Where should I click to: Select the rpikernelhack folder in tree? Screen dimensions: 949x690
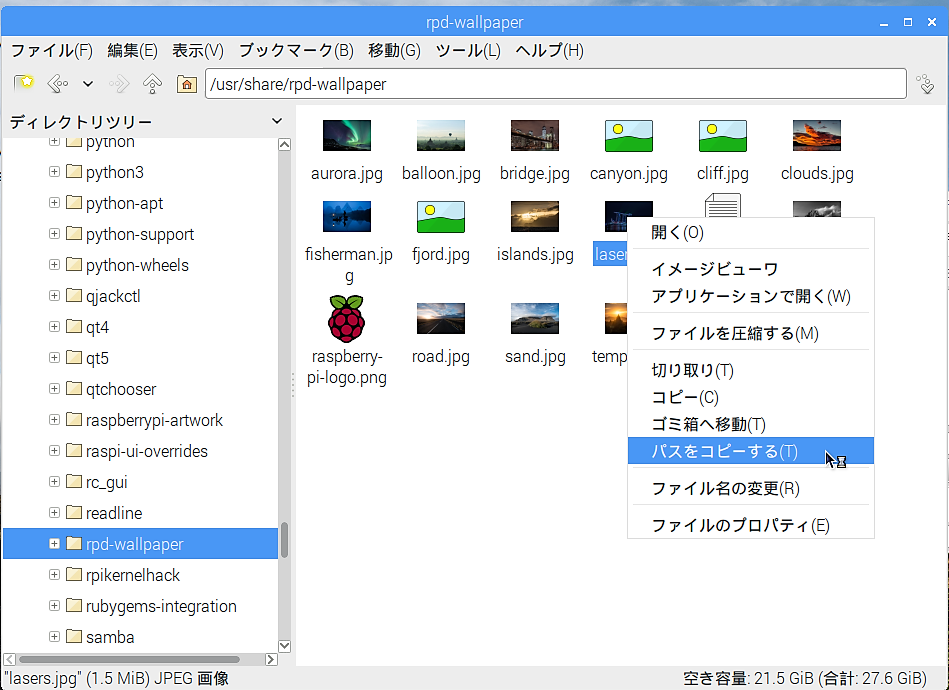coord(140,574)
